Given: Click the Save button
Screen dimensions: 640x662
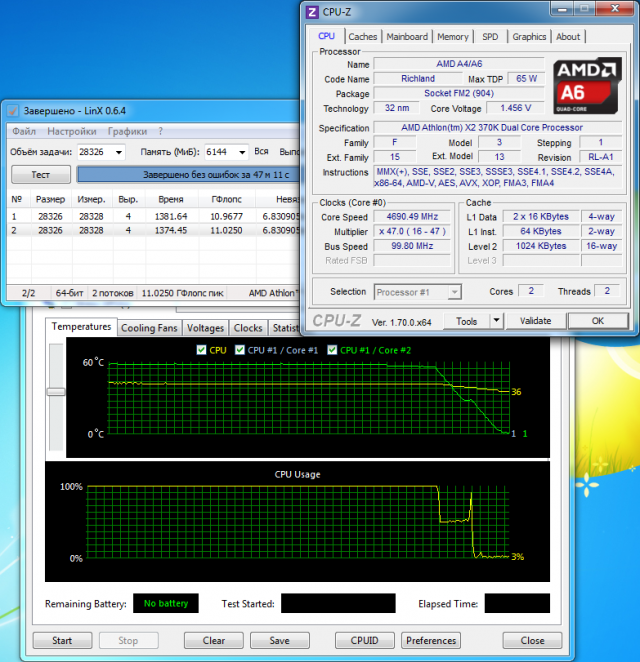Looking at the screenshot, I should click(x=279, y=640).
